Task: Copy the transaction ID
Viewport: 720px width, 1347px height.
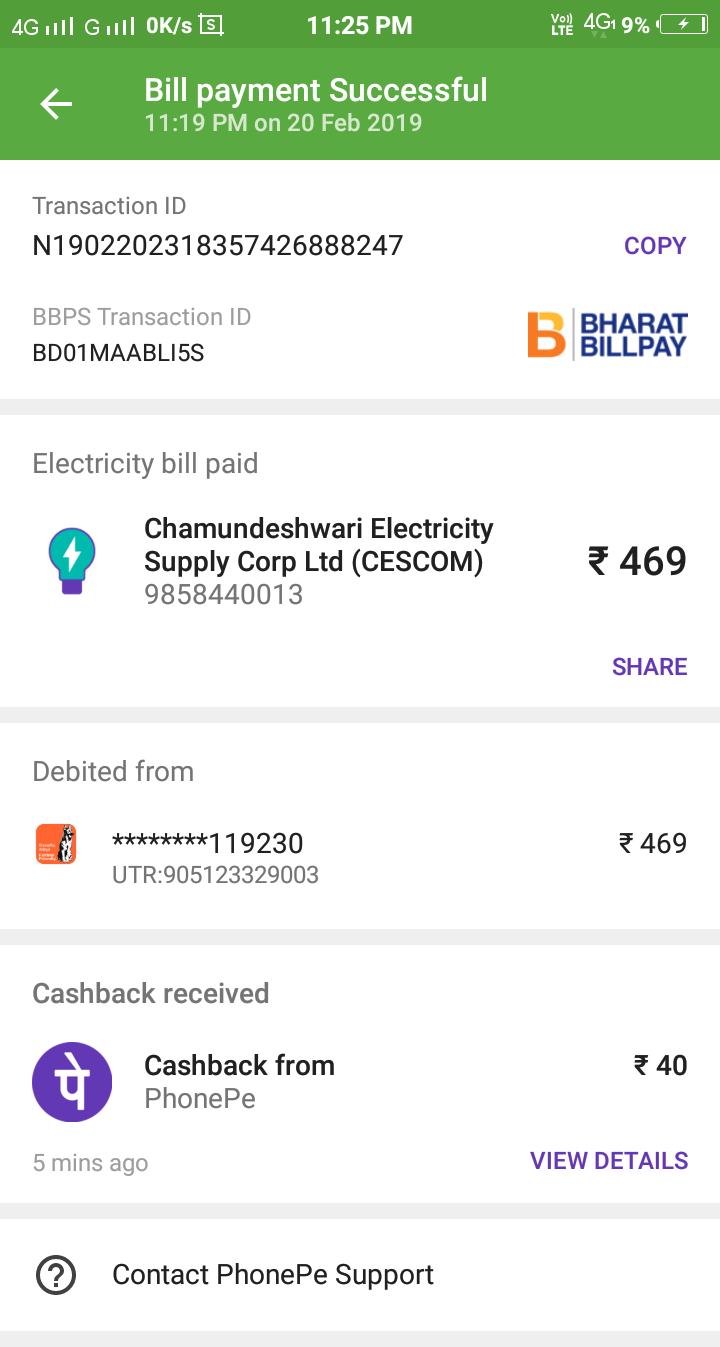Action: 655,246
